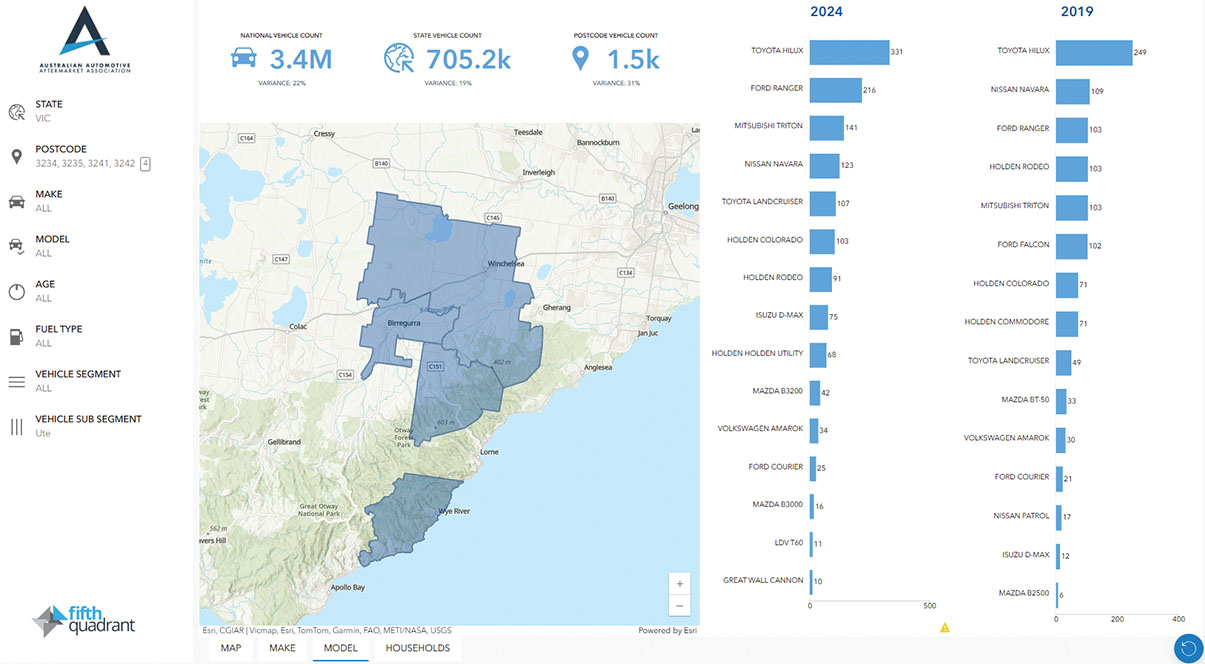The height and width of the screenshot is (664, 1205).
Task: Click the 2019 chart heading
Action: coord(1077,12)
